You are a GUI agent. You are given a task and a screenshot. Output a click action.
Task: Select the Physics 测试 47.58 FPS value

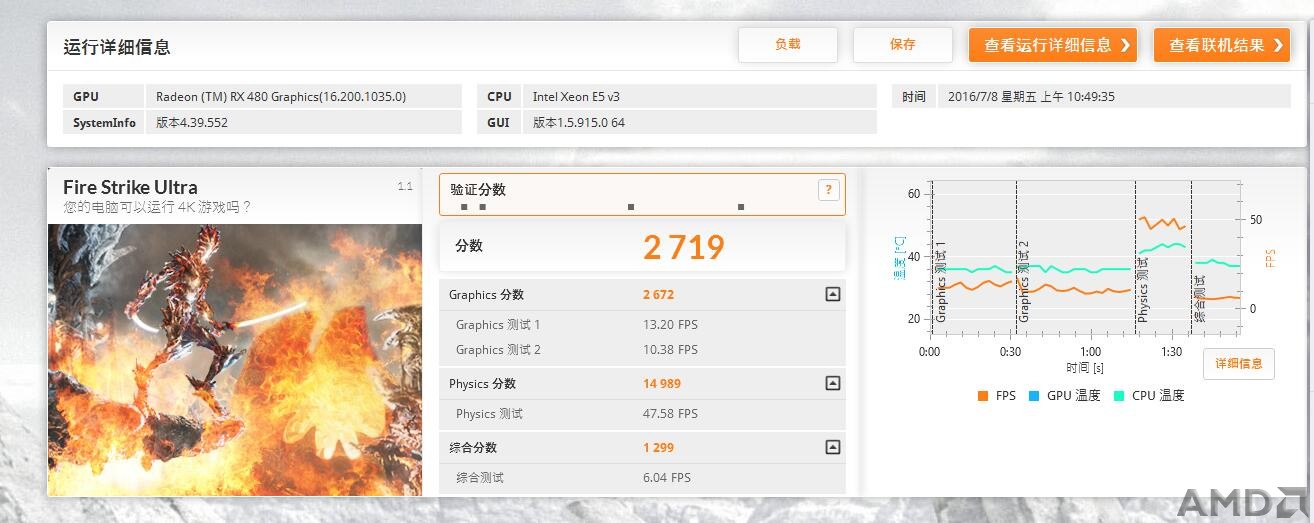(670, 414)
